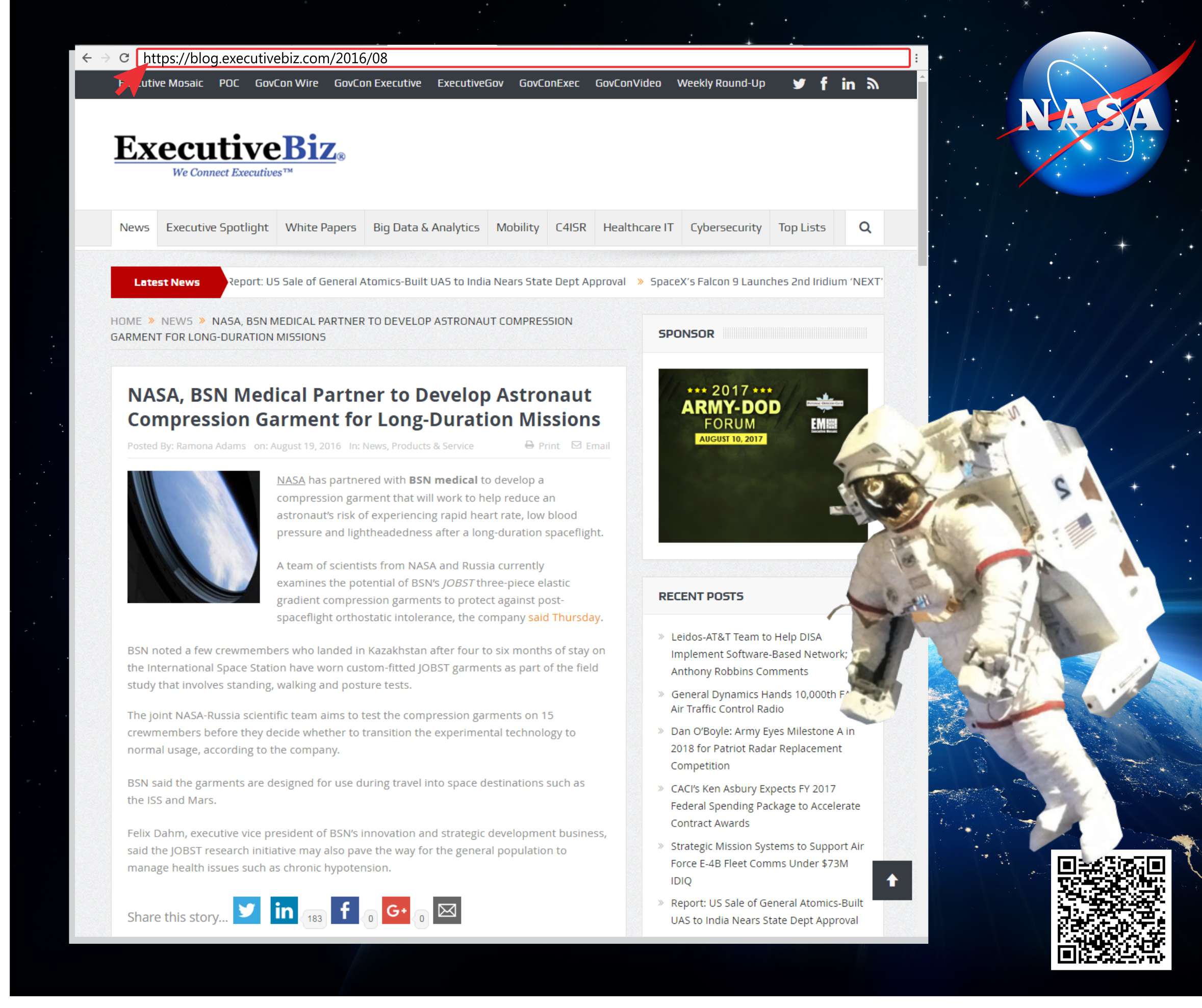Open recent post Strategic Mission Systems E-4B
Viewport: 1202px width, 1008px height.
pos(767,863)
